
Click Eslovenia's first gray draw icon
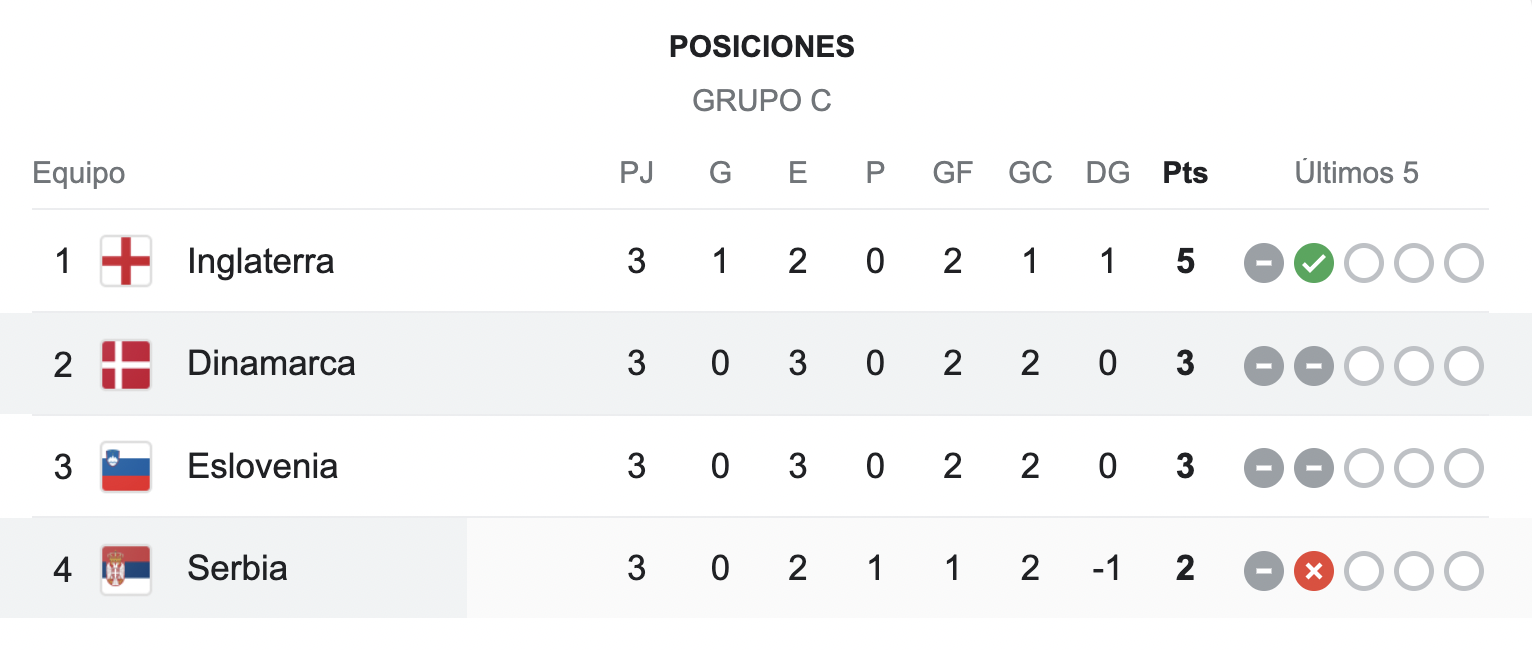click(1263, 468)
